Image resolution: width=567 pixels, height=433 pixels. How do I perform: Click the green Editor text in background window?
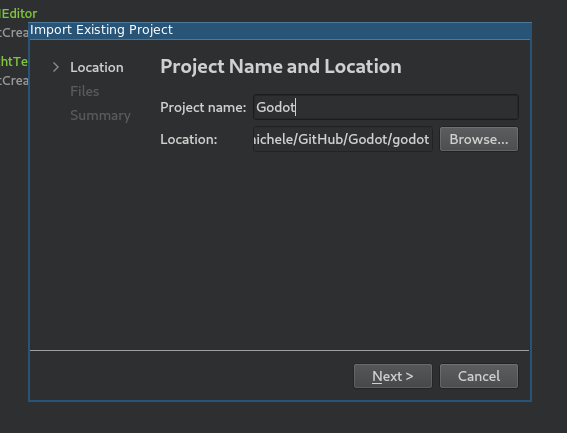click(19, 14)
